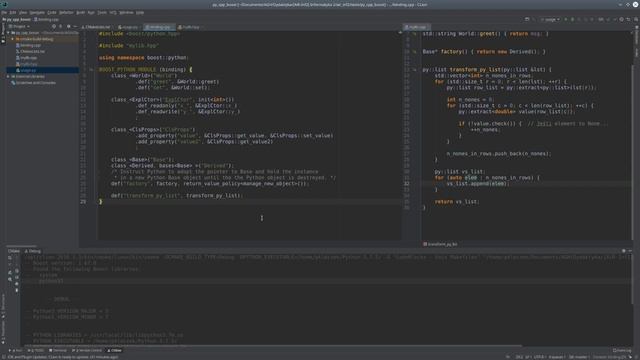Switch to the mylib.hpp editor tab
Screen dimensions: 640x360
(189, 27)
